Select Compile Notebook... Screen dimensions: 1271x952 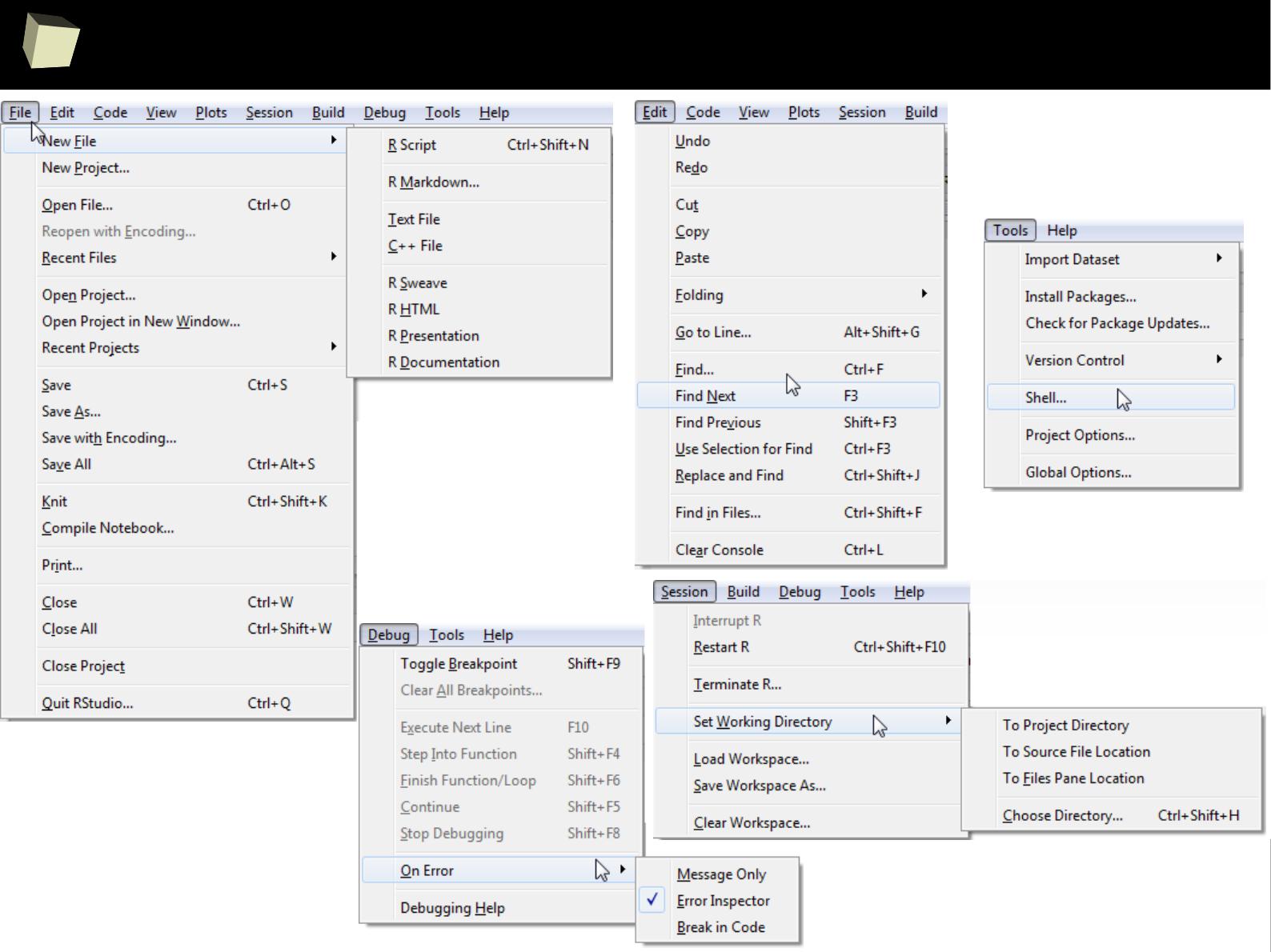tap(108, 528)
